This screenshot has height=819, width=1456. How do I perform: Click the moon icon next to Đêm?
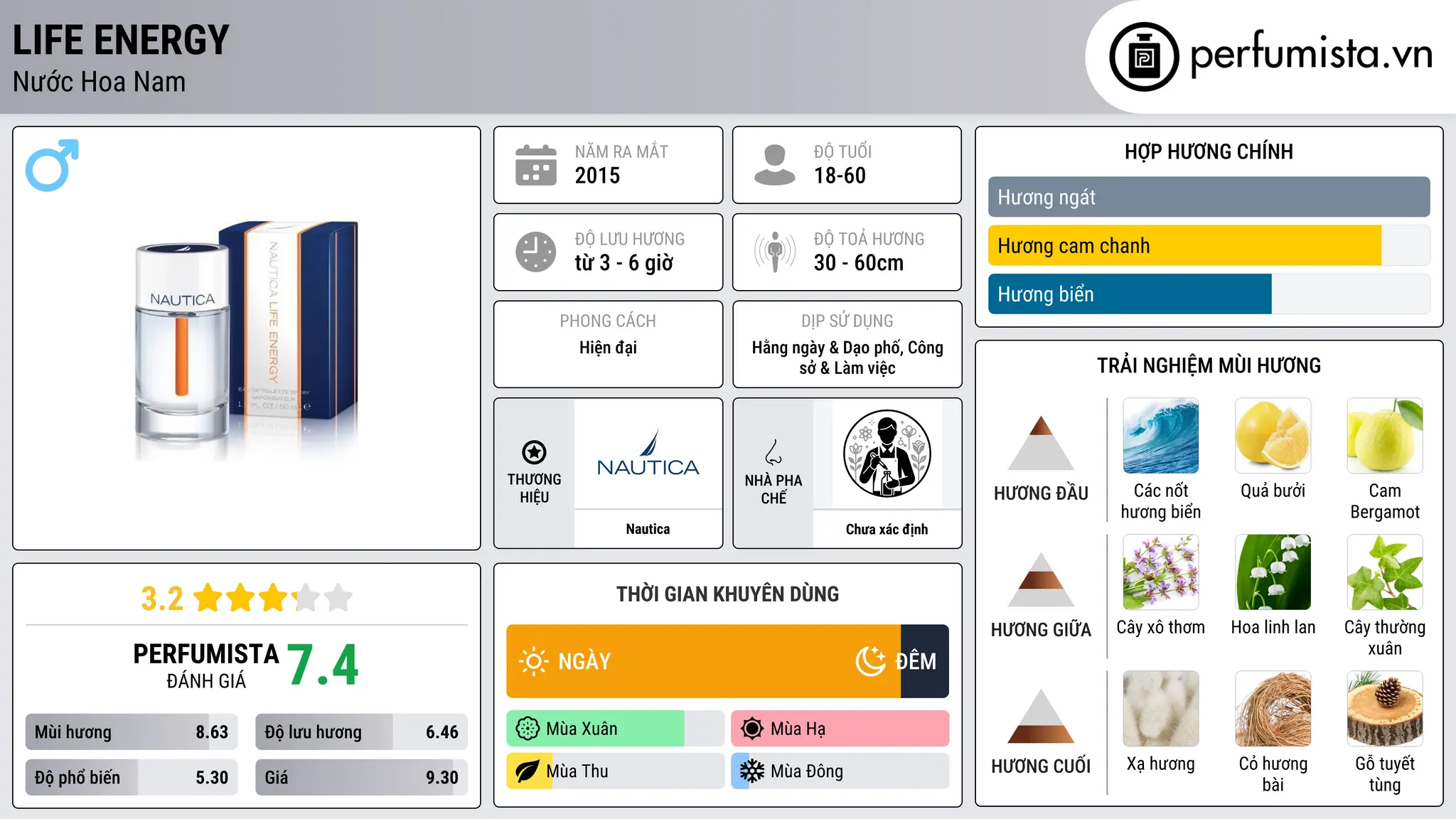[871, 661]
